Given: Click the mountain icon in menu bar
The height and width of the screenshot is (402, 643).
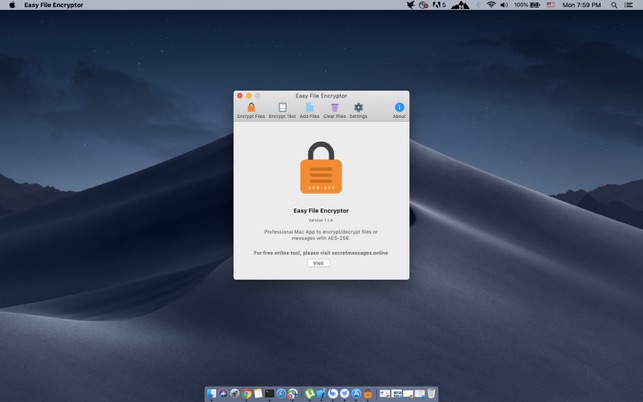Looking at the screenshot, I should (460, 5).
